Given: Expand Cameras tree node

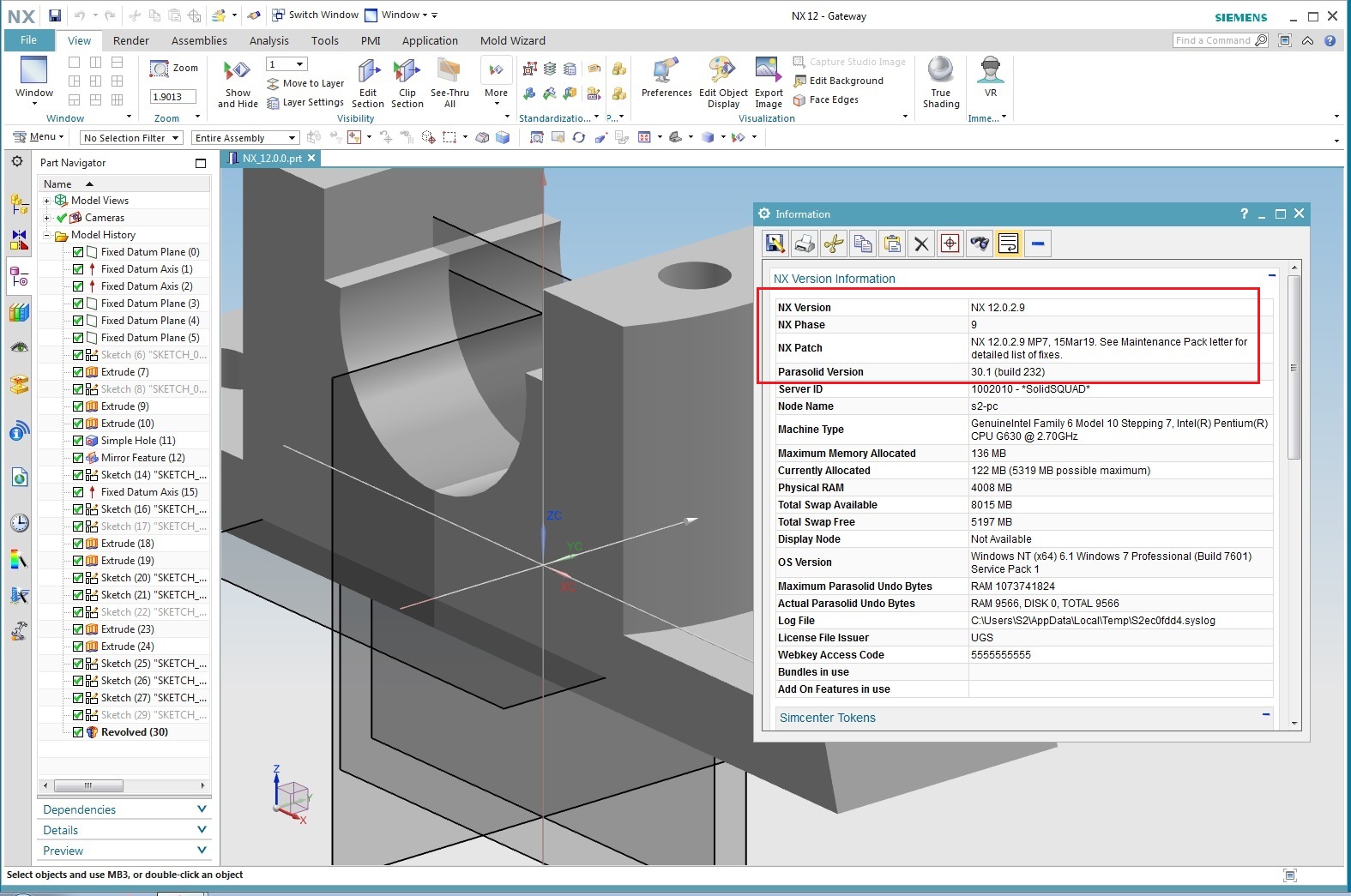Looking at the screenshot, I should [x=47, y=218].
